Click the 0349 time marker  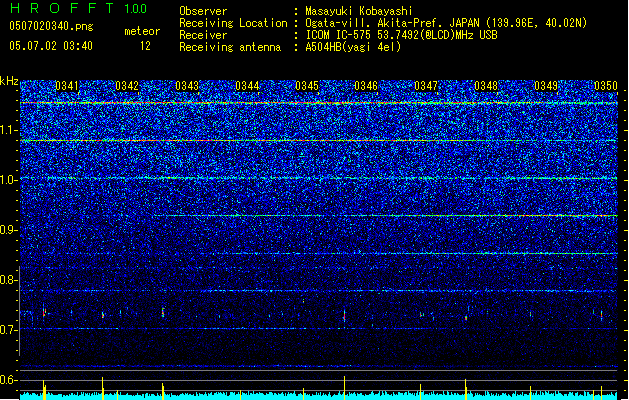coord(546,86)
